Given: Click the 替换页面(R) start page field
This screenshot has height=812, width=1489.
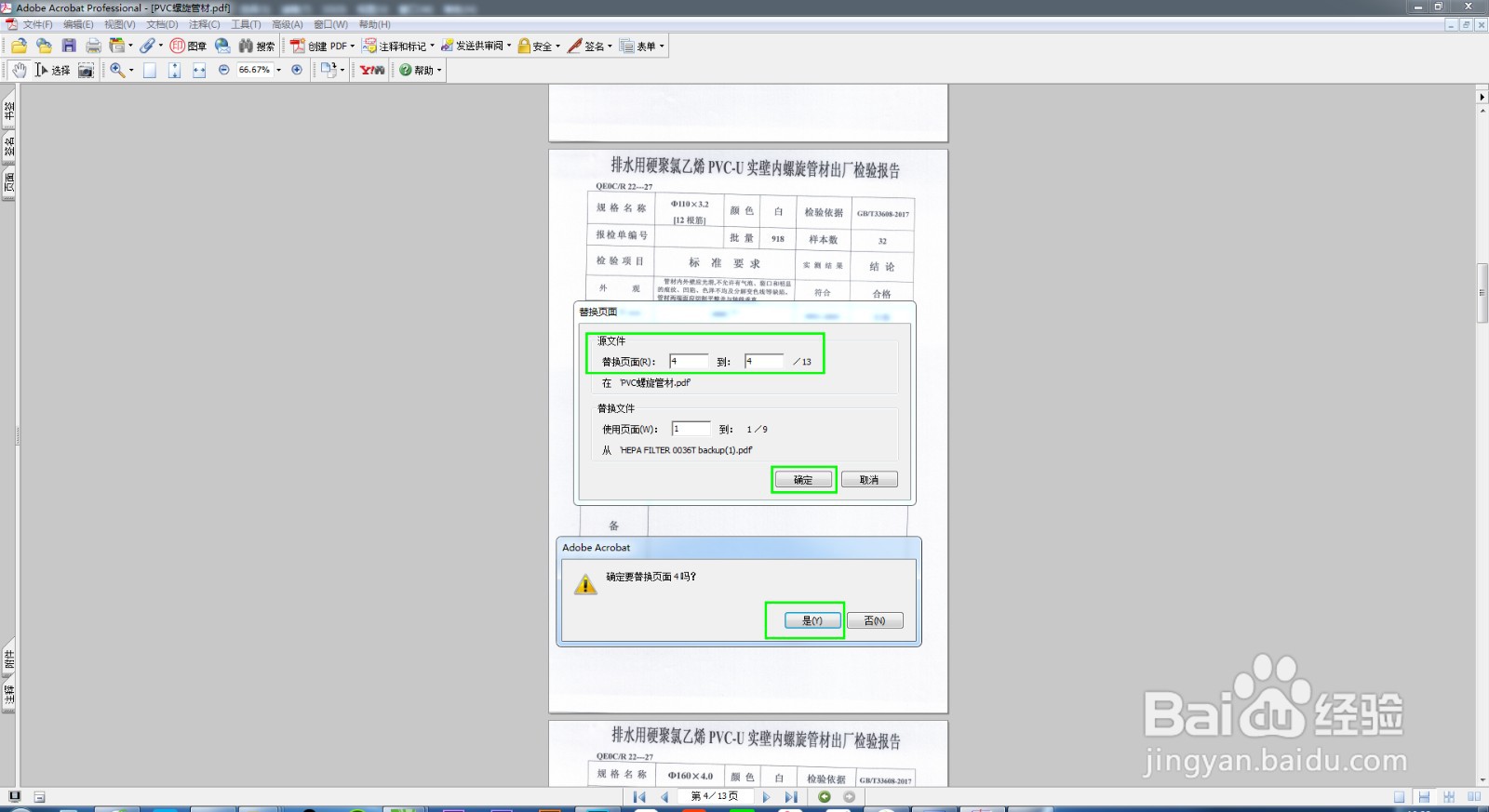Looking at the screenshot, I should pyautogui.click(x=689, y=361).
